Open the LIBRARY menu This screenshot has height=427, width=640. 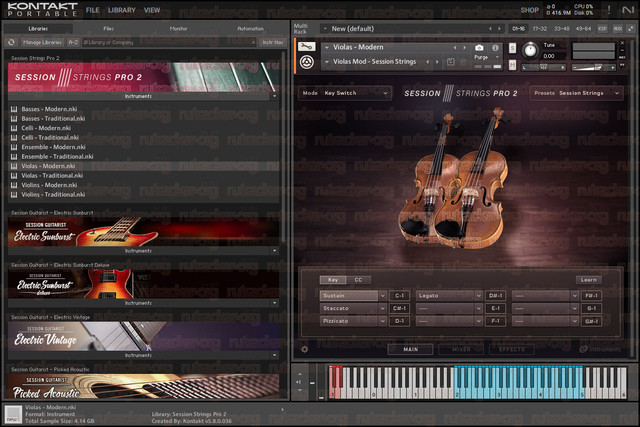click(x=122, y=10)
